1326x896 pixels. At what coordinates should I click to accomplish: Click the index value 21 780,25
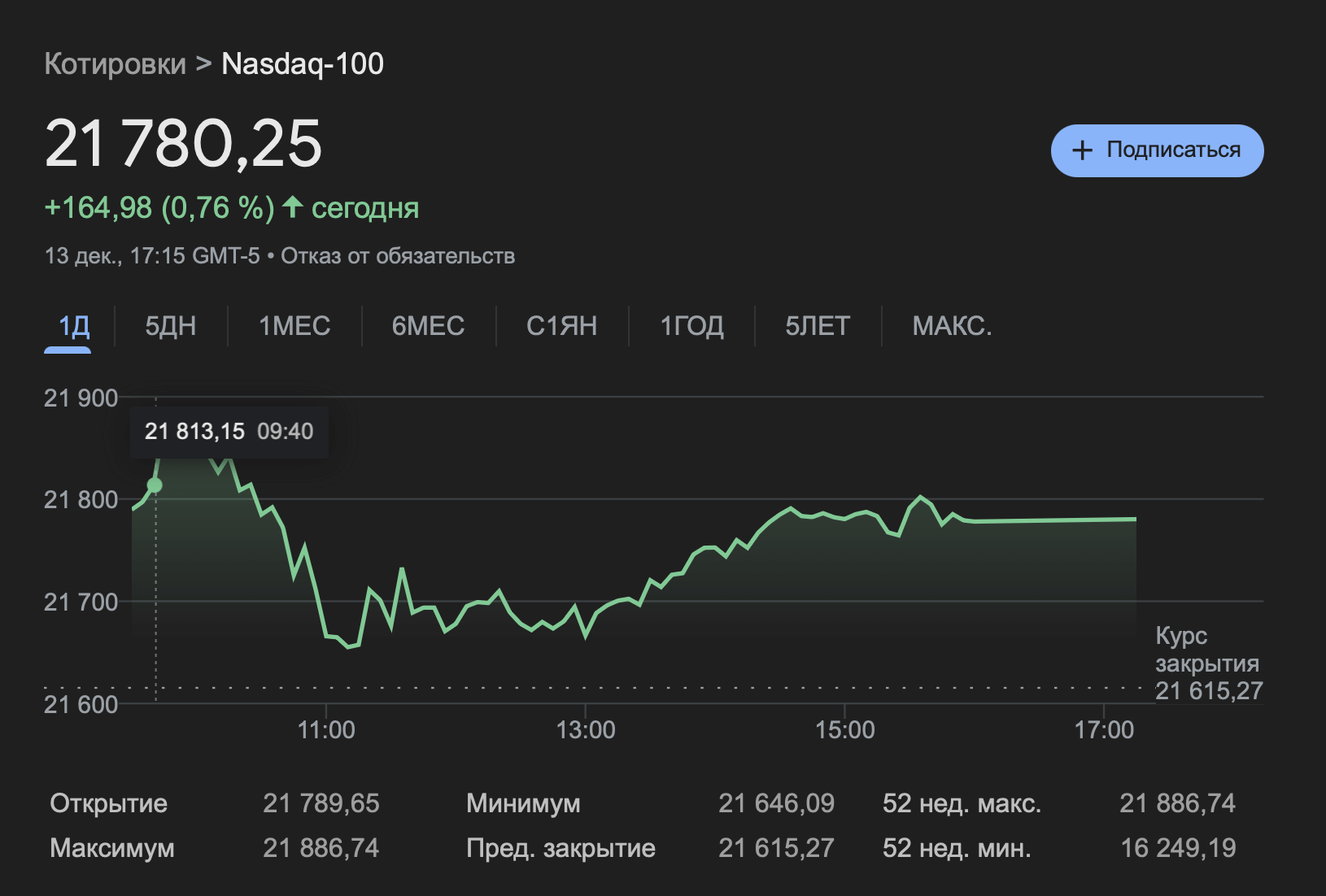click(x=183, y=144)
